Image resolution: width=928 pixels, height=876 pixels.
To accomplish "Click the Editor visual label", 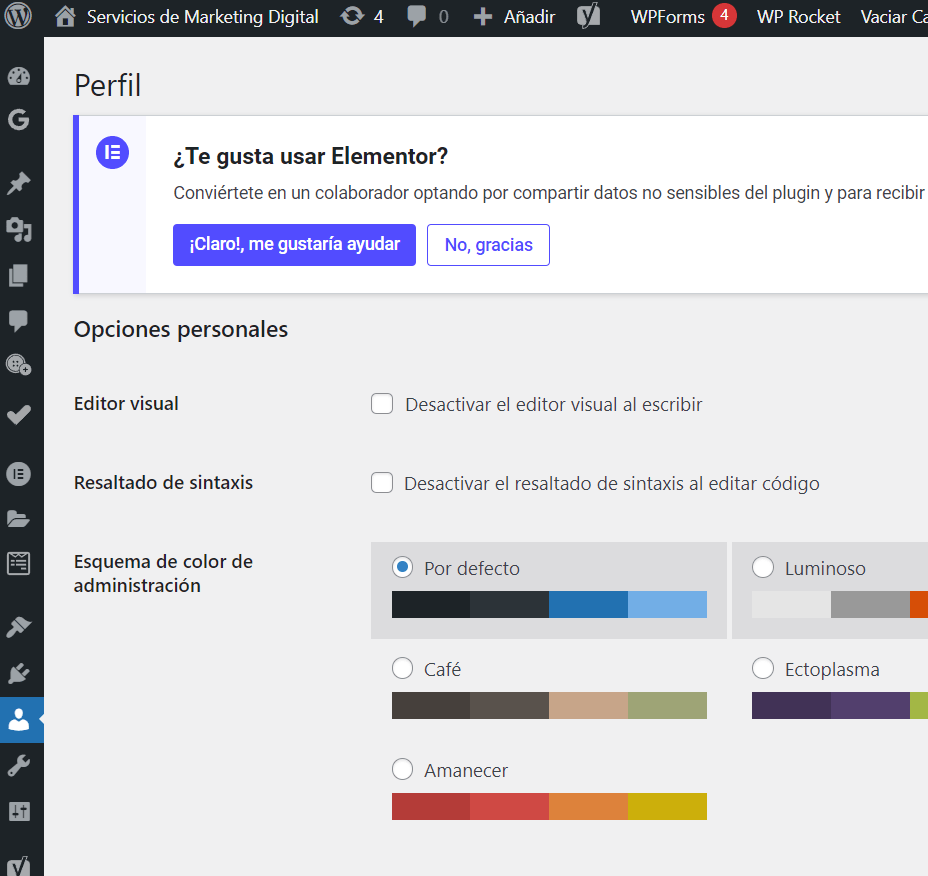I will (126, 404).
